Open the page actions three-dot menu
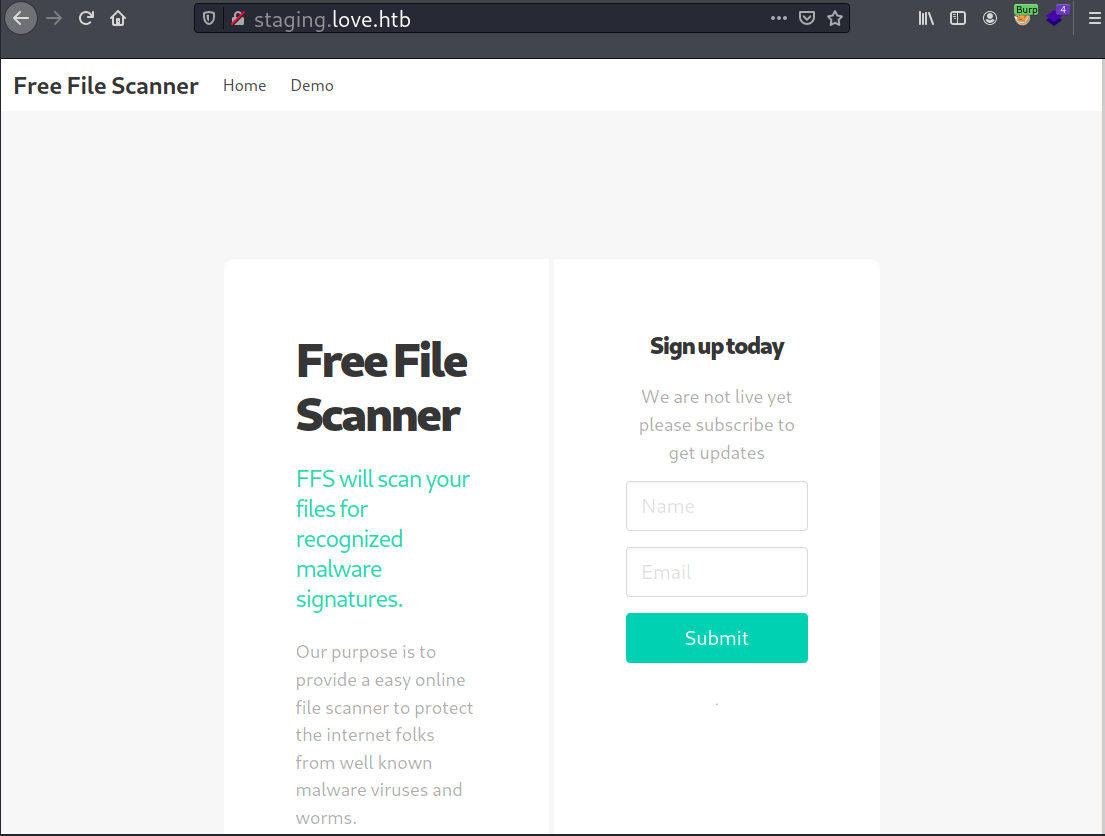Screen dimensions: 1105x836 [779, 18]
